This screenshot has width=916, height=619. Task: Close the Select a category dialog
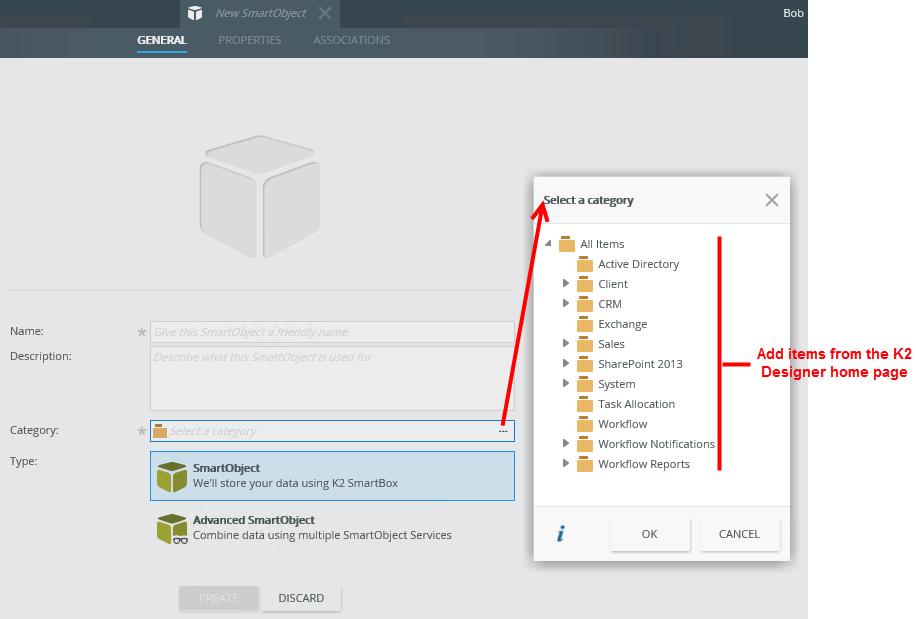click(772, 200)
